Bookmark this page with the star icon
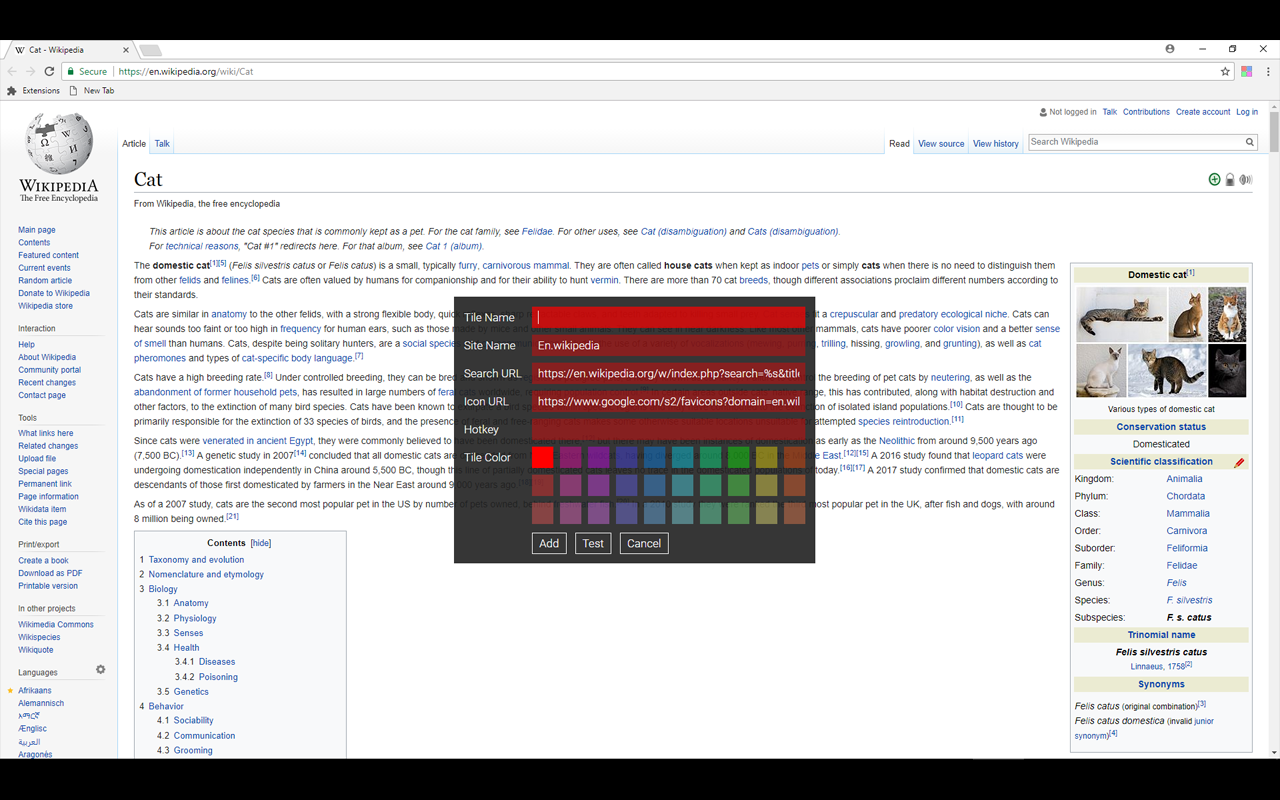1280x800 pixels. pos(1225,71)
